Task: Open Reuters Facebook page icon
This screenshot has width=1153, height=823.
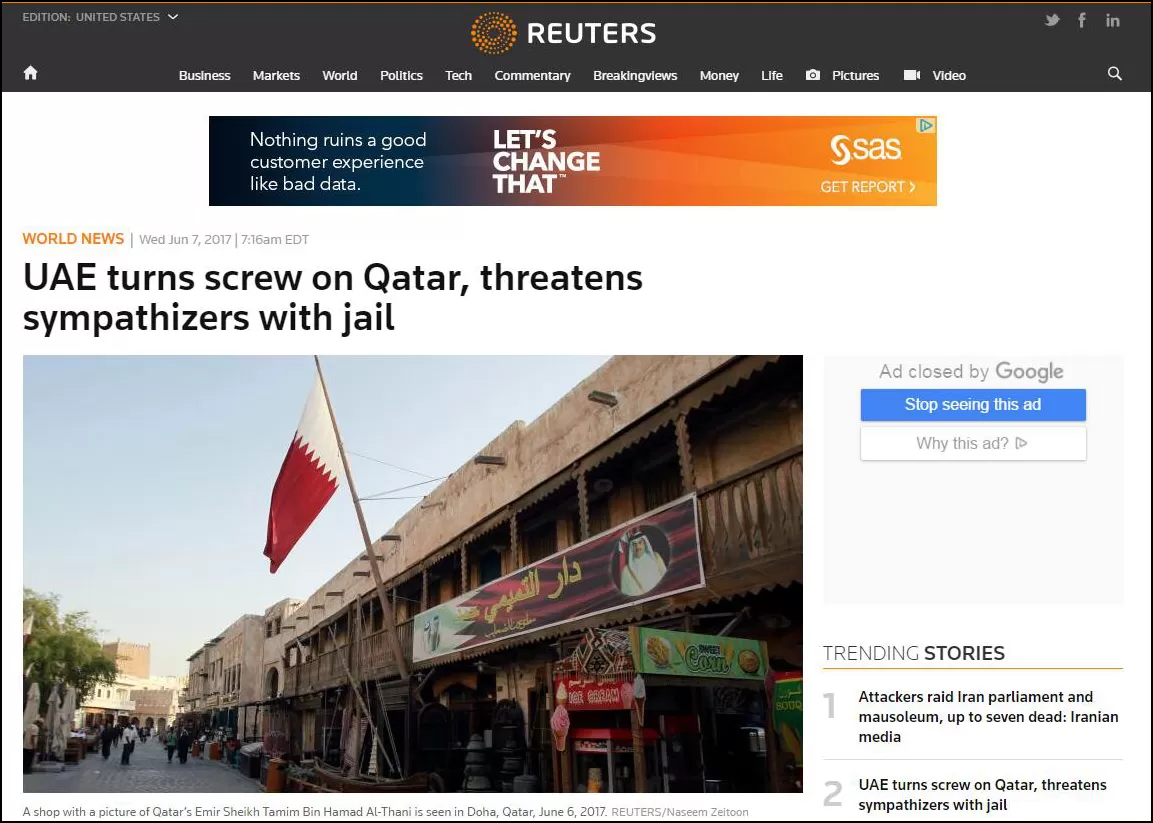Action: point(1082,20)
